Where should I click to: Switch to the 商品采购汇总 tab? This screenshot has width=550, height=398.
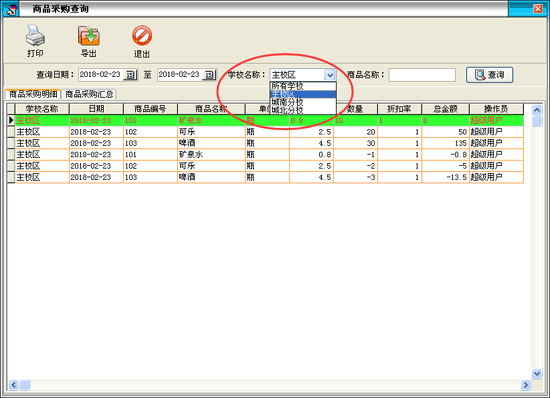(89, 94)
